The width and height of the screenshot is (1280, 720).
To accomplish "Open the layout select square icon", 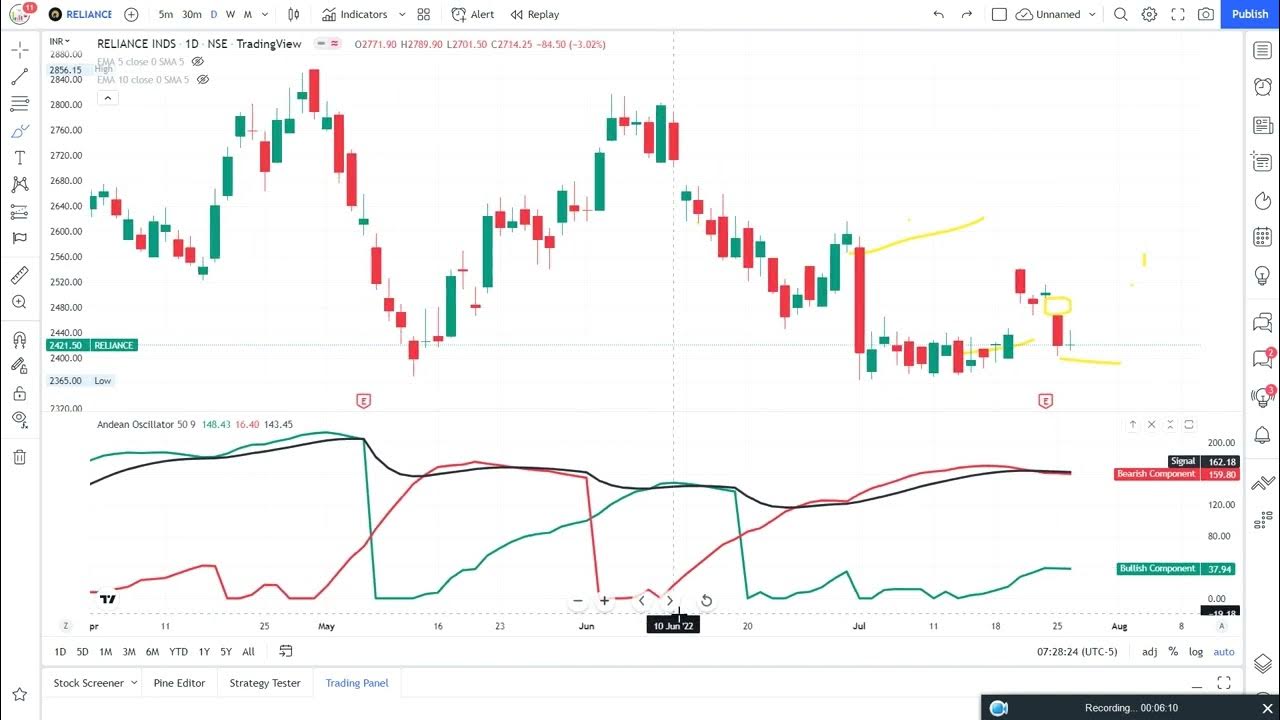I will [999, 14].
